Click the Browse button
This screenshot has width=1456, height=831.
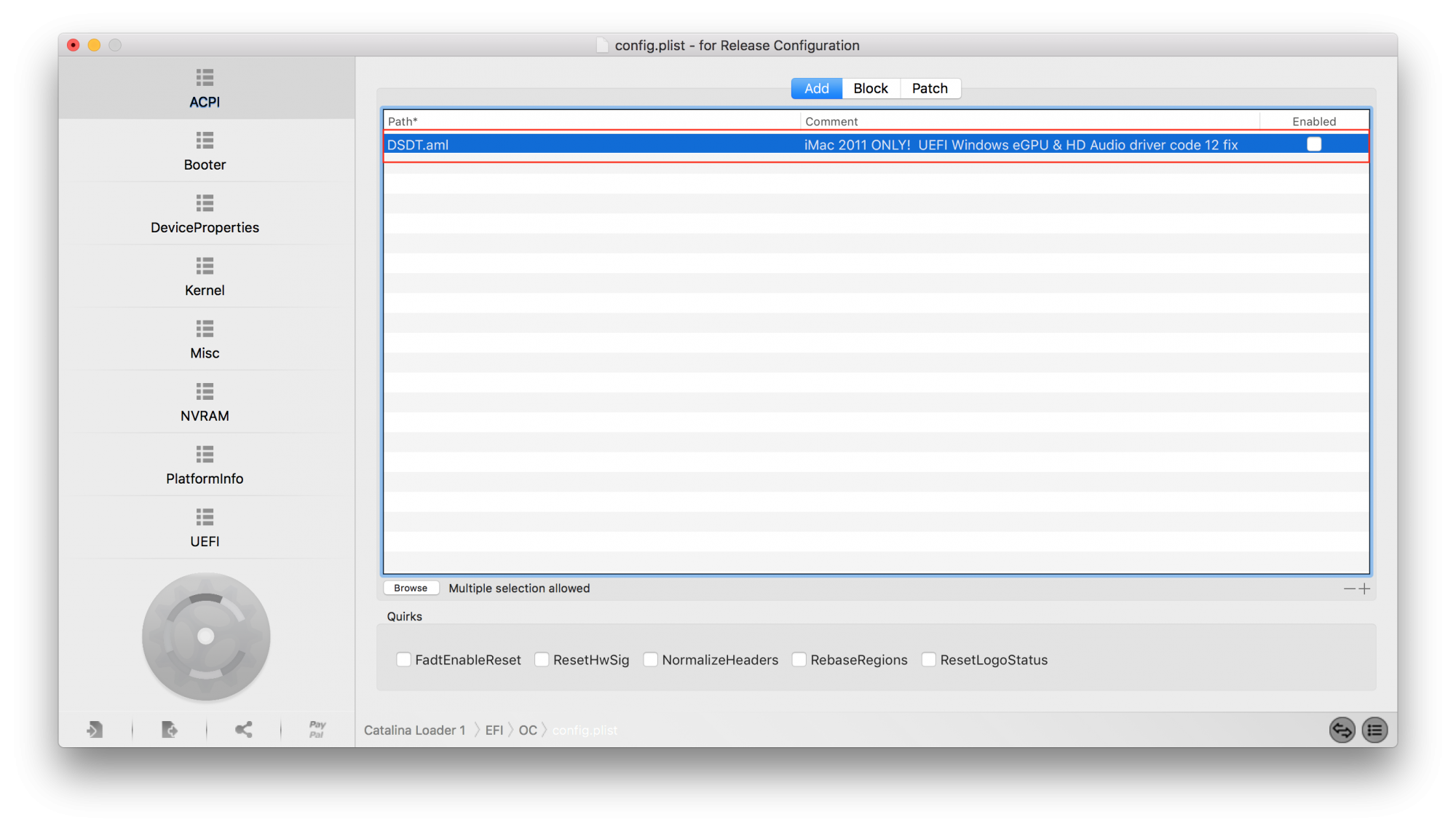[411, 588]
